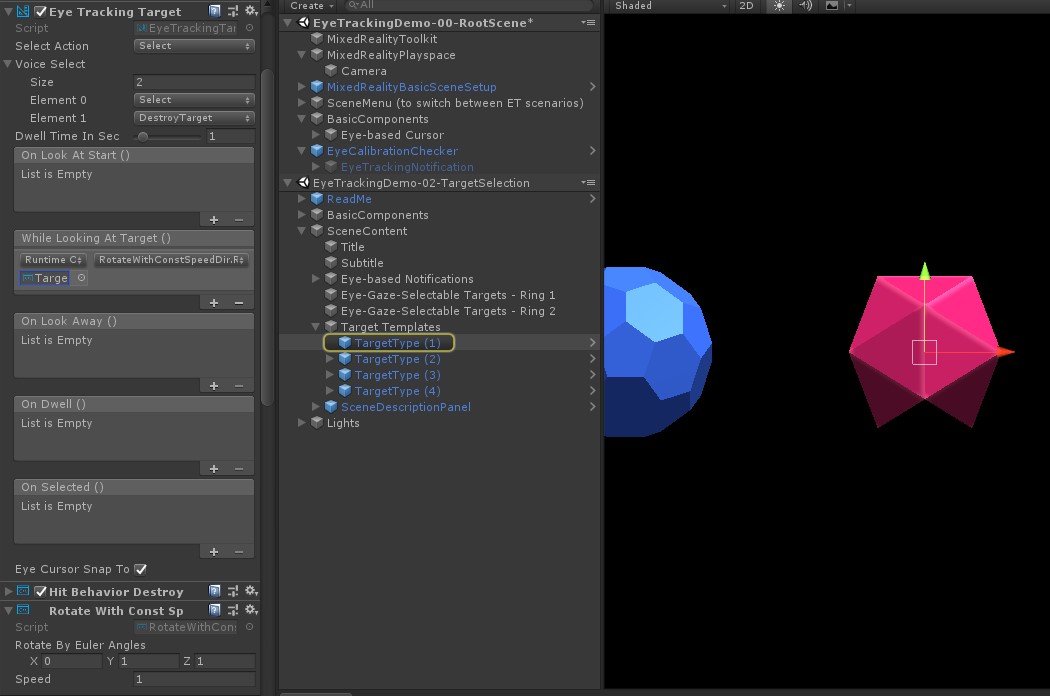1050x696 pixels.
Task: Expand Hit Behavior Destroy component
Action: pos(8,591)
